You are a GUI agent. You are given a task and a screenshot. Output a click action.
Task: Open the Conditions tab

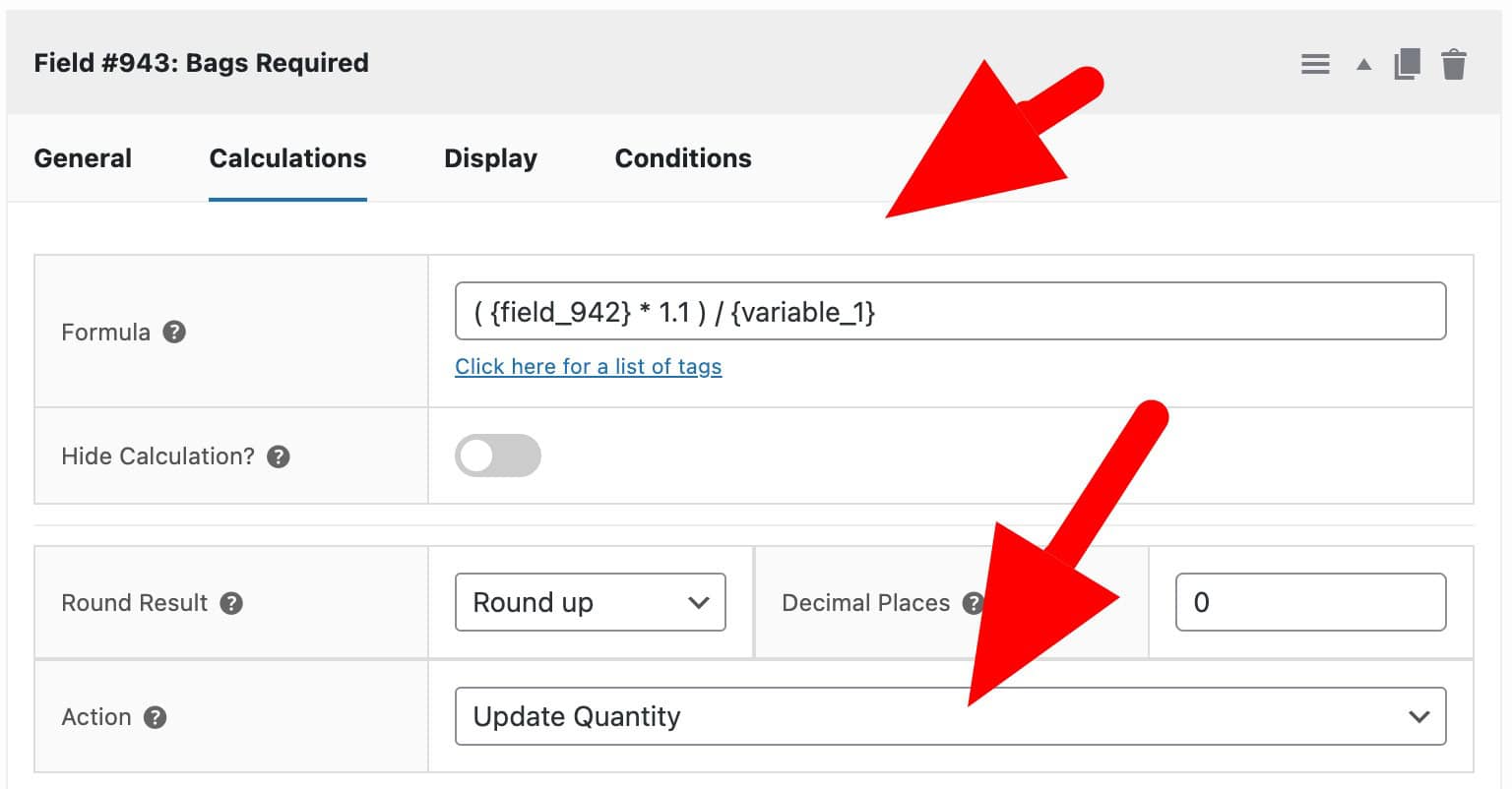(x=682, y=158)
